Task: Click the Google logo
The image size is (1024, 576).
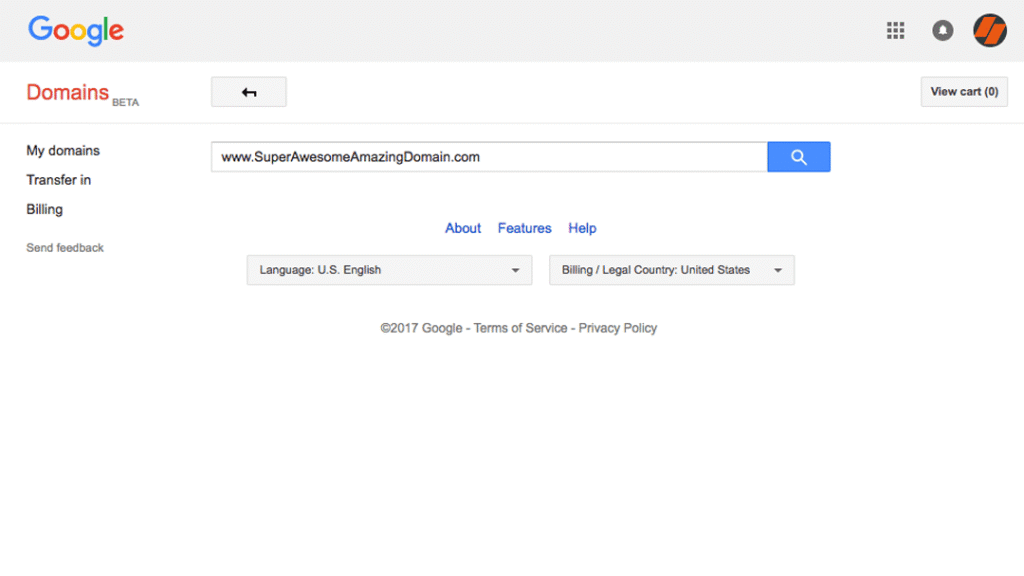Action: point(76,31)
